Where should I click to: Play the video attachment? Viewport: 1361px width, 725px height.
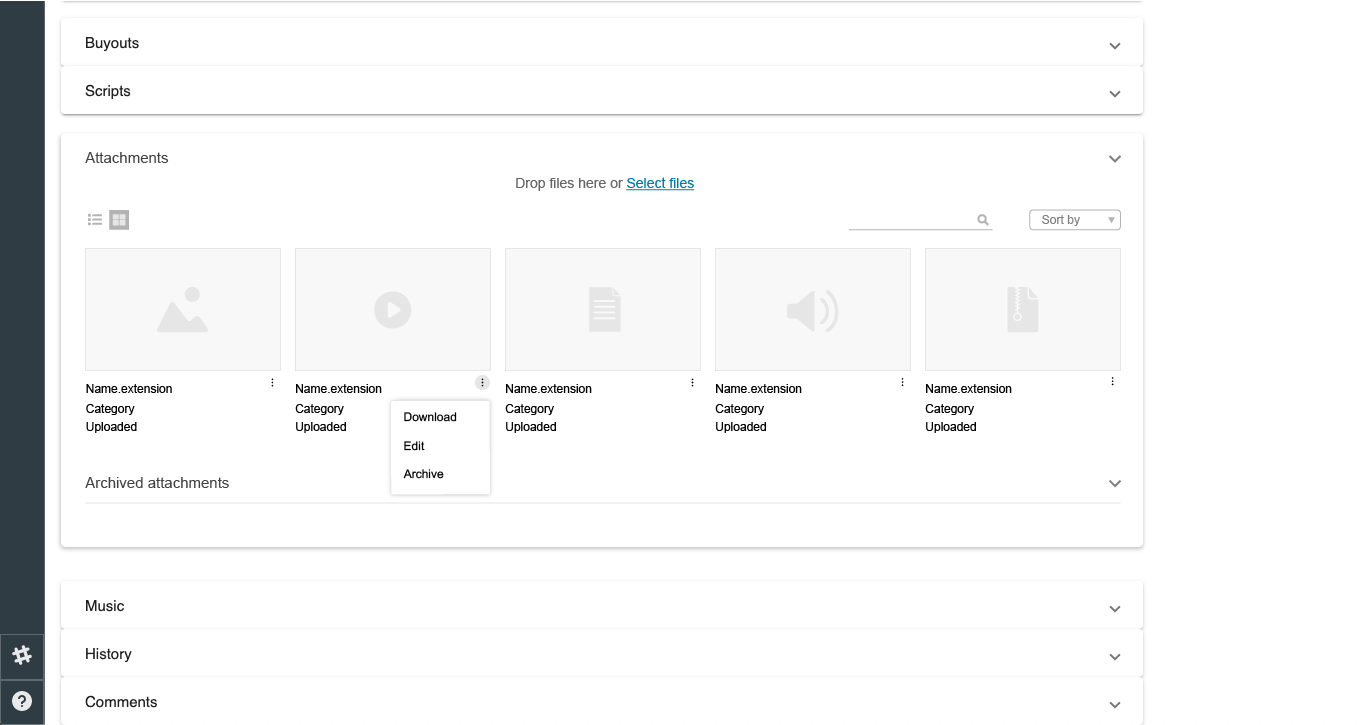(392, 309)
